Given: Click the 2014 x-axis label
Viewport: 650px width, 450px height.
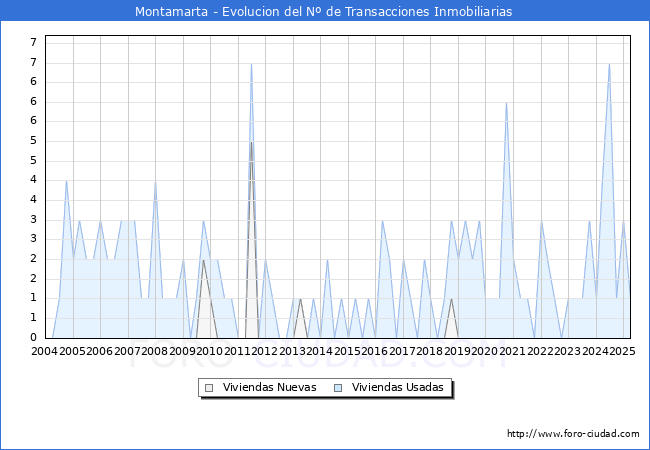Looking at the screenshot, I should (x=320, y=351).
